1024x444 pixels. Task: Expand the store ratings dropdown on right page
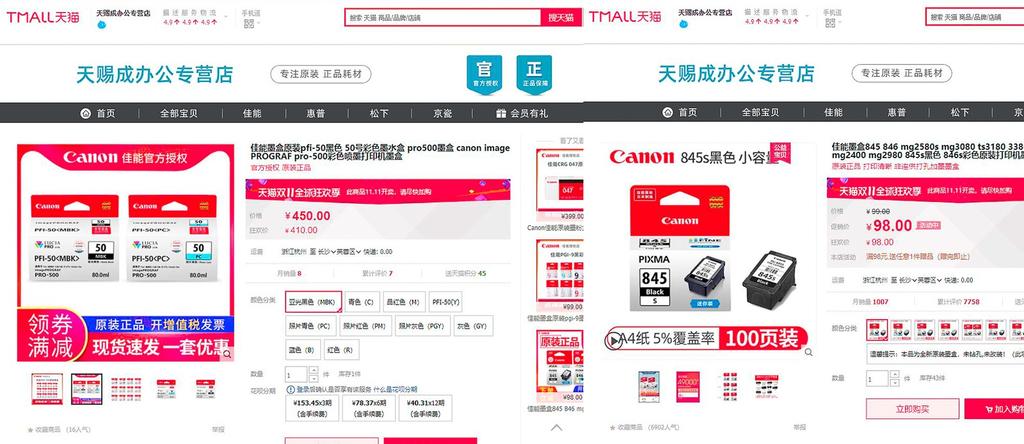pos(807,16)
